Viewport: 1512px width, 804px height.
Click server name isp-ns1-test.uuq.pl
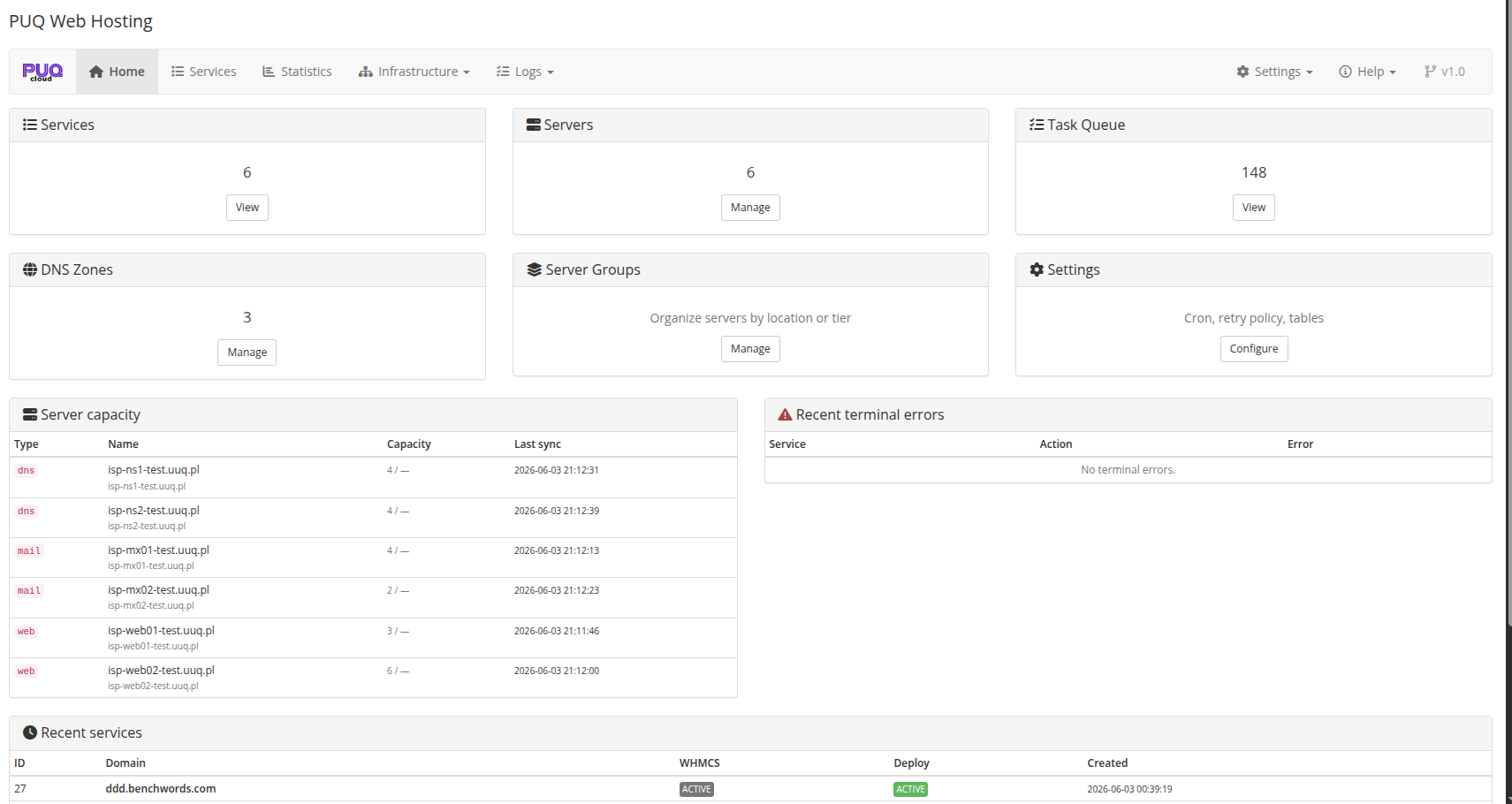154,470
